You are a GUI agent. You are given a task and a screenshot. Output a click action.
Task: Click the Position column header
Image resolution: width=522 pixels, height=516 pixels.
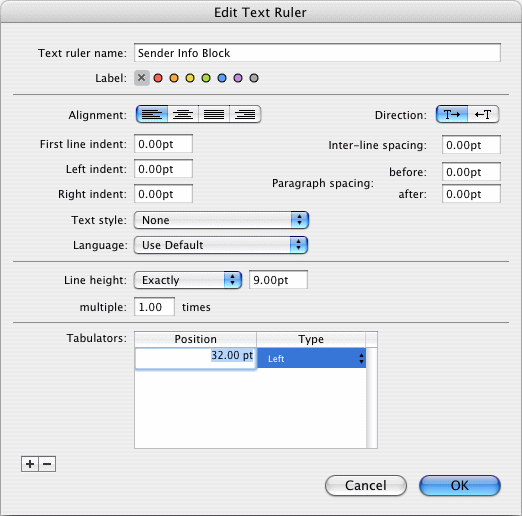[196, 339]
